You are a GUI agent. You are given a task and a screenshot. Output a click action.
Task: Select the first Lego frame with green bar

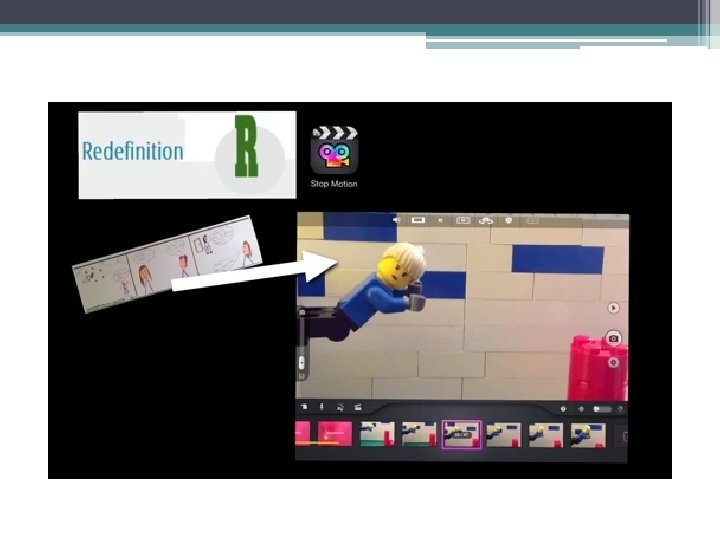tap(377, 434)
